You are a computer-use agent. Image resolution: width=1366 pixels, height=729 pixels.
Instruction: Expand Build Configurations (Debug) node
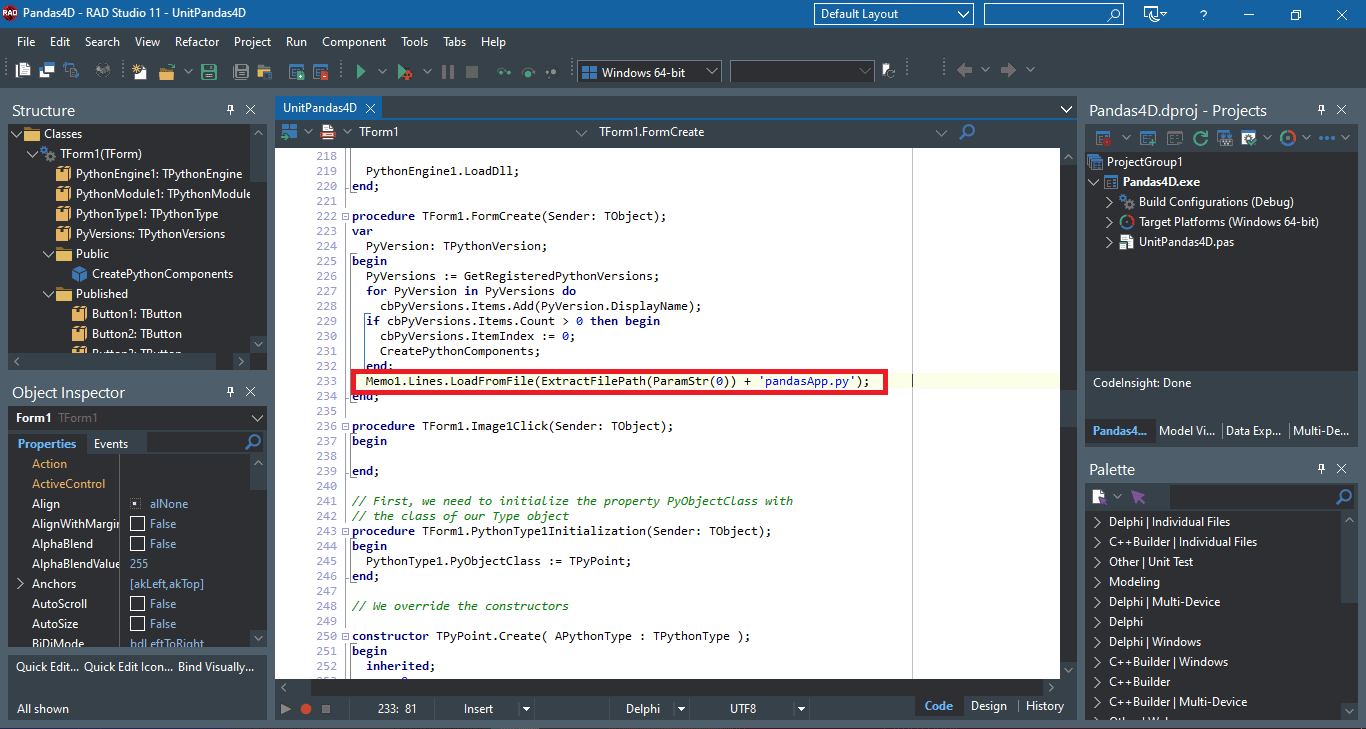click(x=1109, y=202)
